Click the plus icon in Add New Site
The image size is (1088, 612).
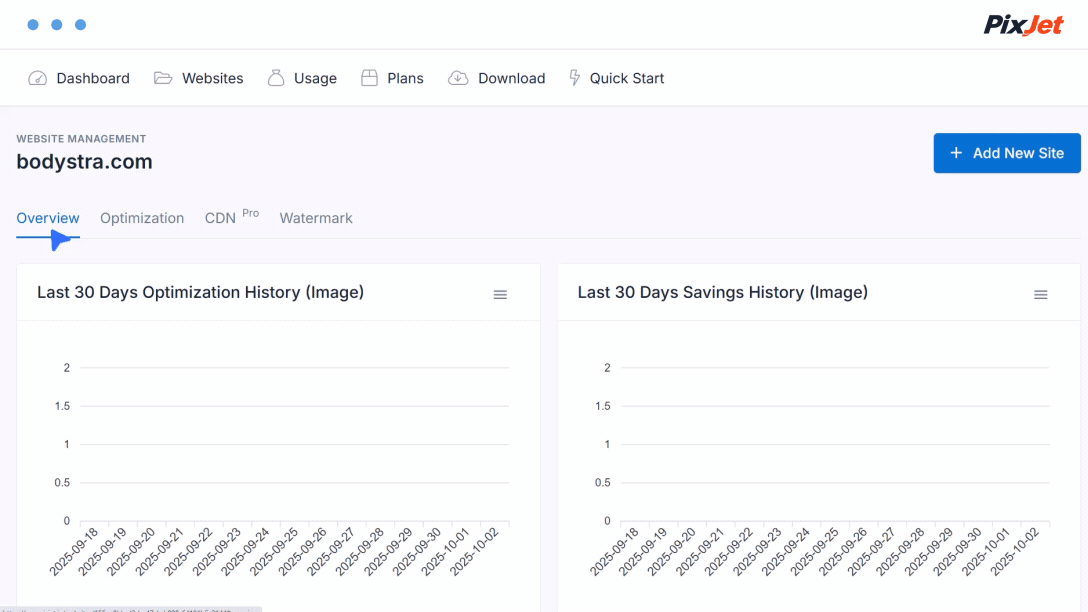956,153
